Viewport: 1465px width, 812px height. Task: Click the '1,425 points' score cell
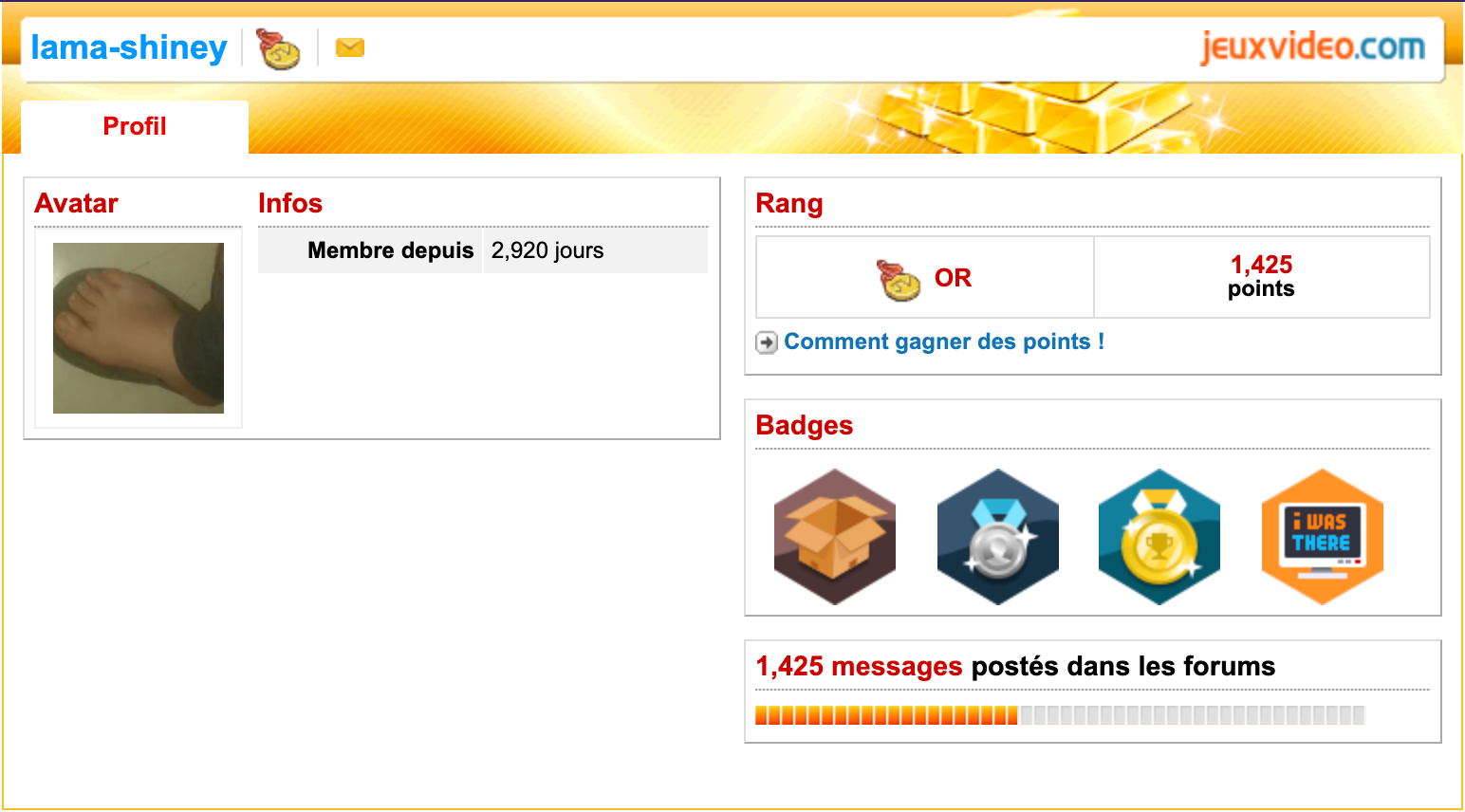(1262, 277)
